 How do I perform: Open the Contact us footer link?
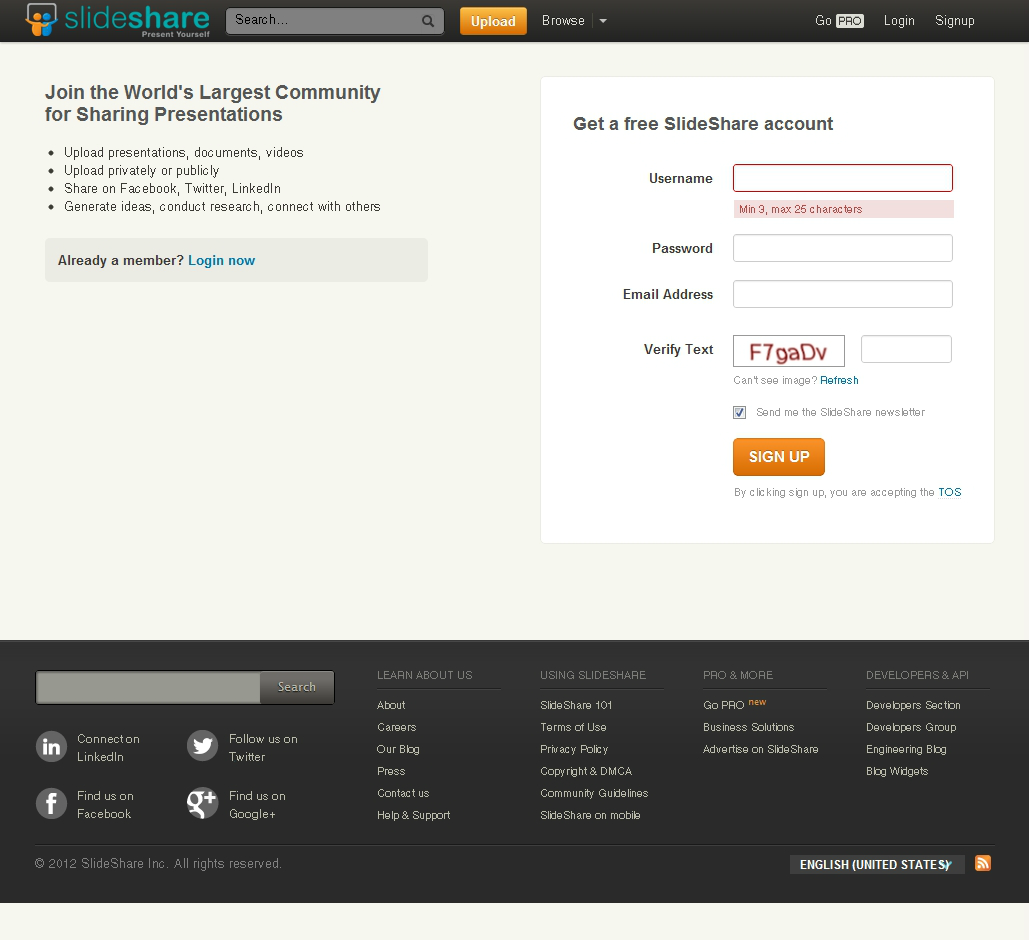[403, 793]
